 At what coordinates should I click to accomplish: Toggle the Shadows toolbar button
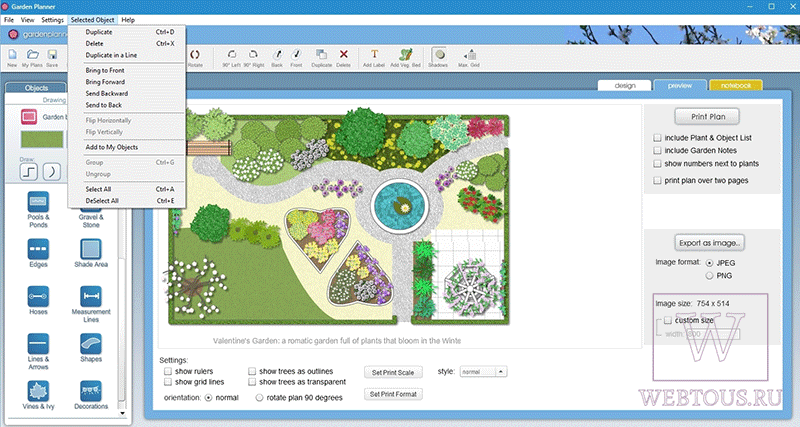[438, 55]
